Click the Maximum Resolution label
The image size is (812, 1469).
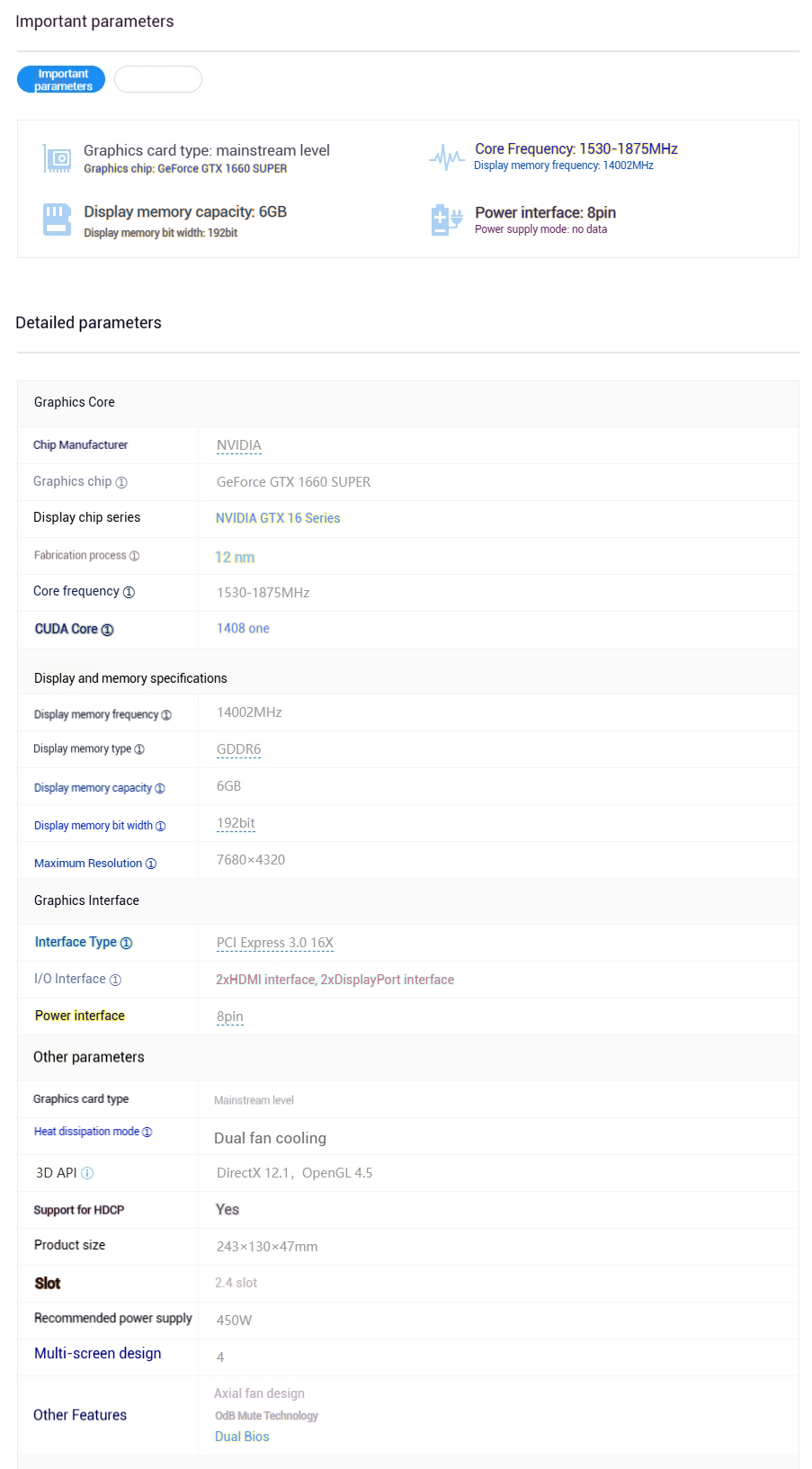pos(88,864)
